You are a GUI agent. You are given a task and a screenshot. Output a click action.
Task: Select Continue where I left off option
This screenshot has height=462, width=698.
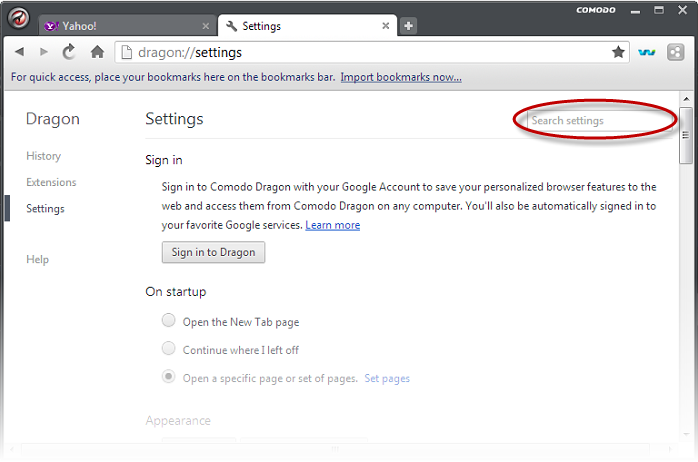pos(168,349)
